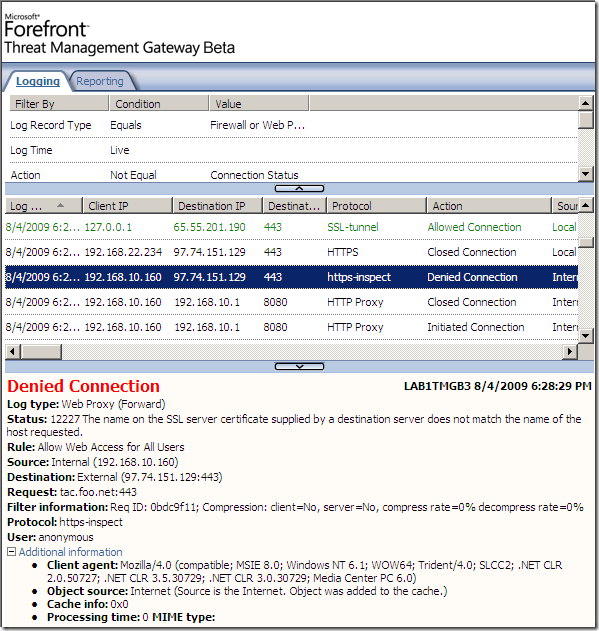
Task: Click the Request tac.foo.net:443 line
Action: (72, 492)
